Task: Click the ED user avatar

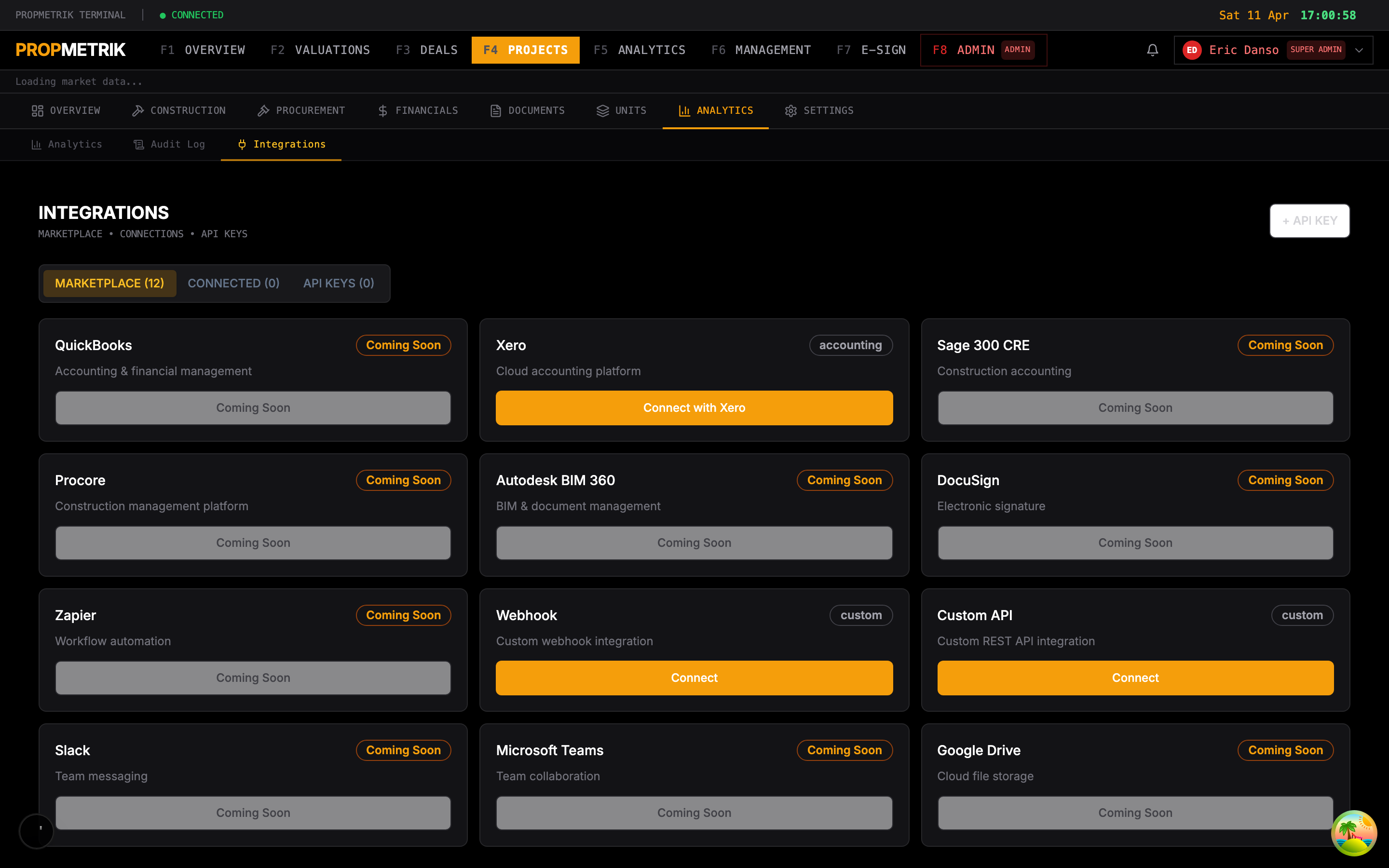Action: [1192, 50]
